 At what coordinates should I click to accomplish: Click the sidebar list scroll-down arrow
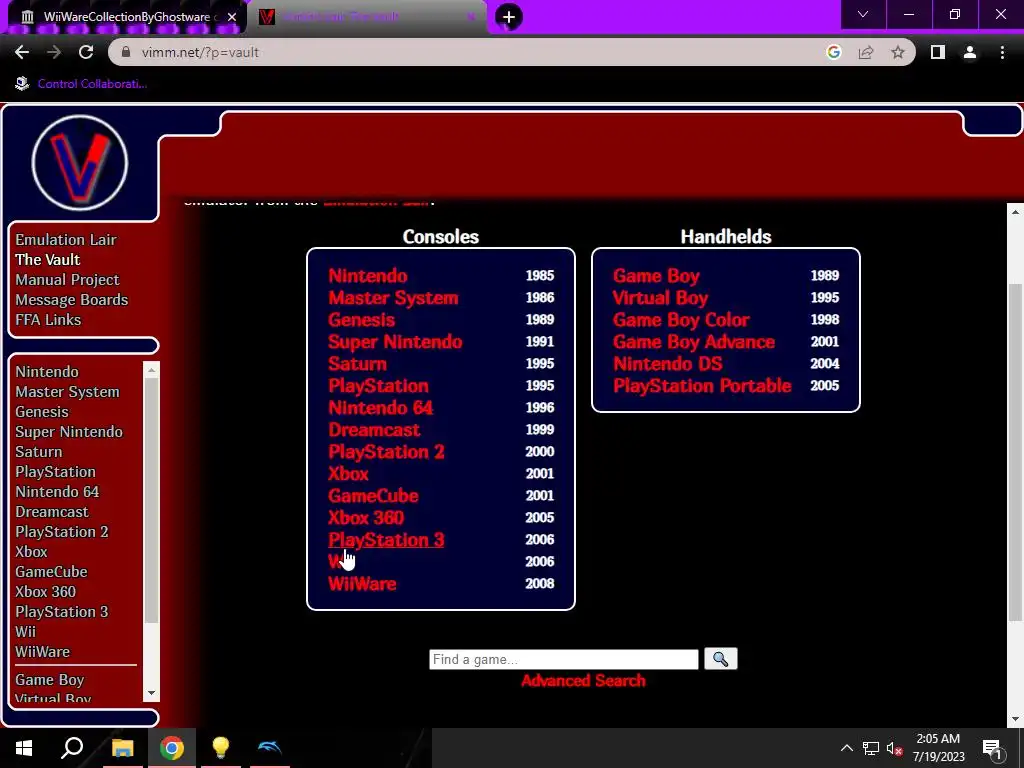tap(152, 693)
